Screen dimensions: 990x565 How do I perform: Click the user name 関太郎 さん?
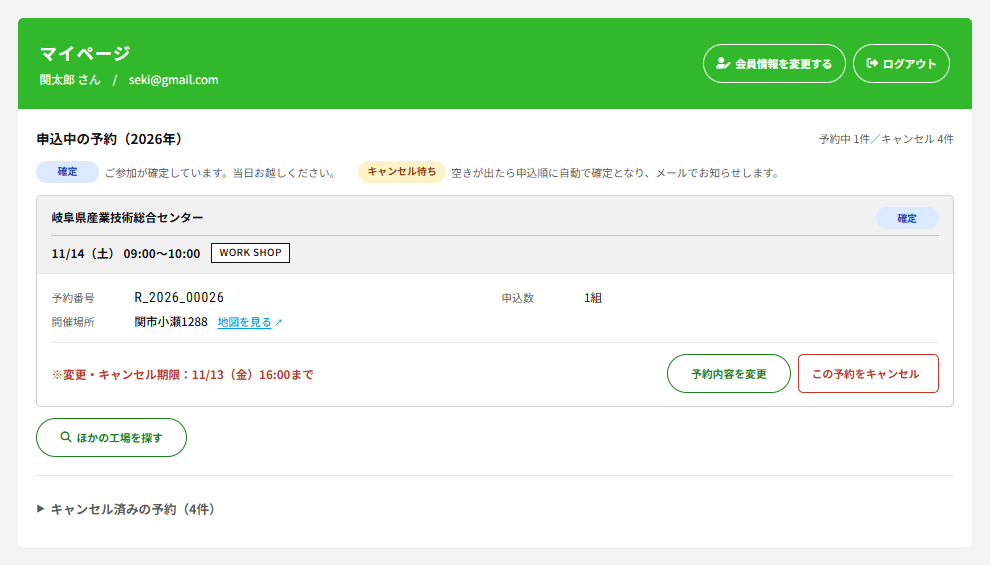click(x=70, y=80)
